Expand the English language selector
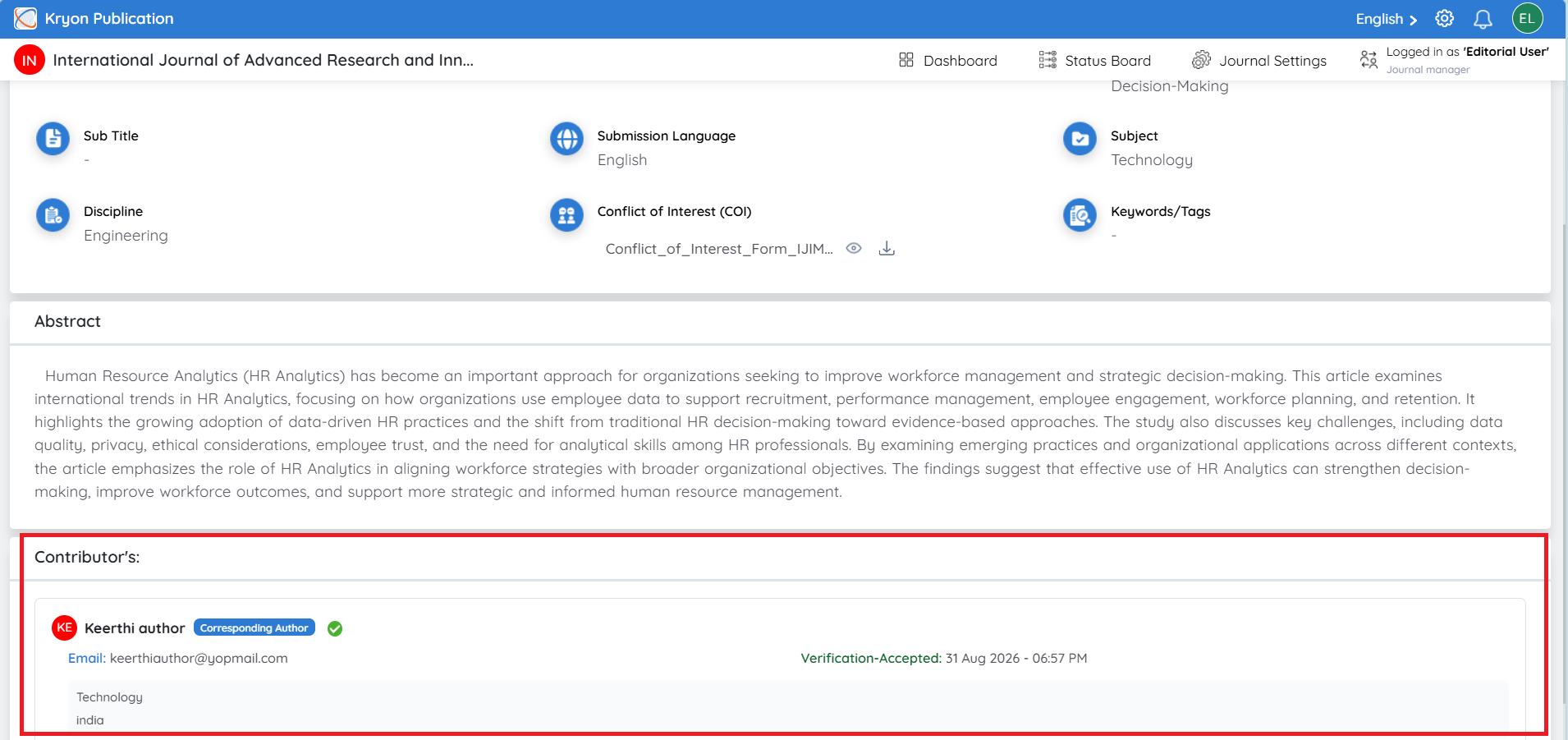 coord(1387,19)
